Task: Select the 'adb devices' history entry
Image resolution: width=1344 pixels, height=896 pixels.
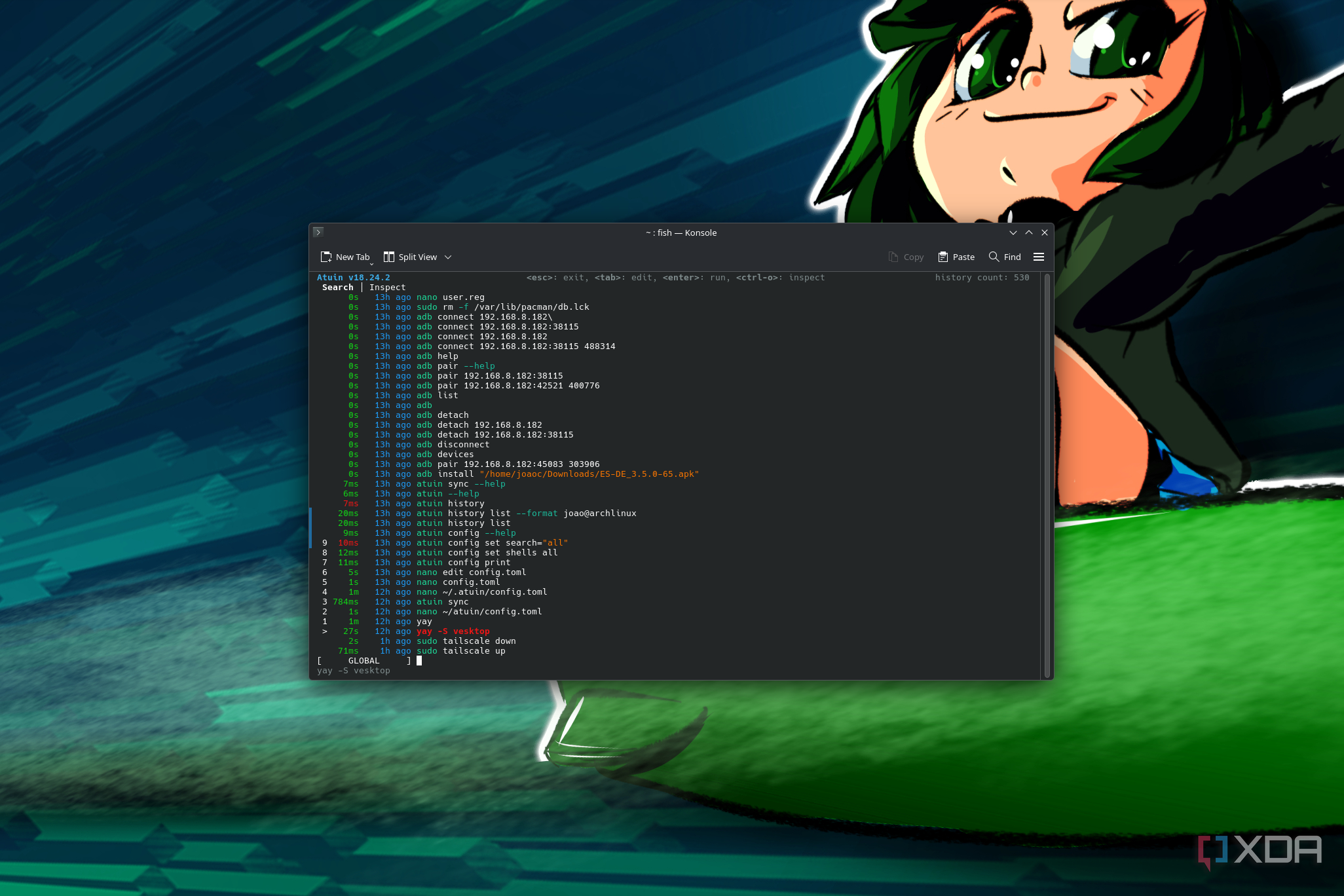Action: click(445, 455)
